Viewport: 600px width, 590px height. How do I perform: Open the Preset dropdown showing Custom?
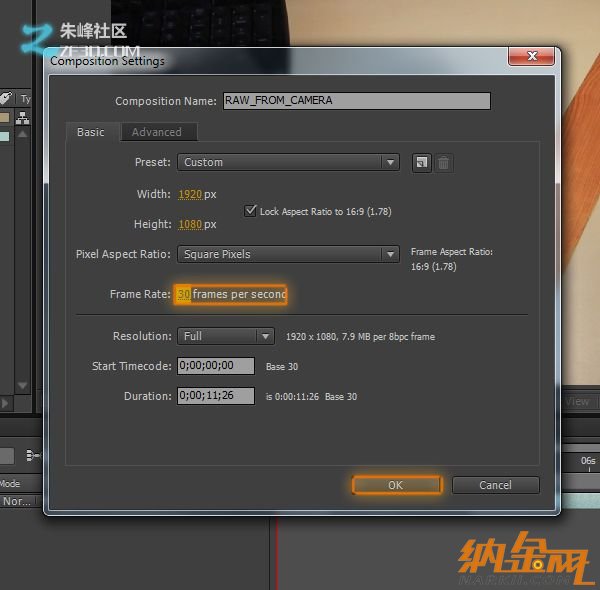(288, 162)
